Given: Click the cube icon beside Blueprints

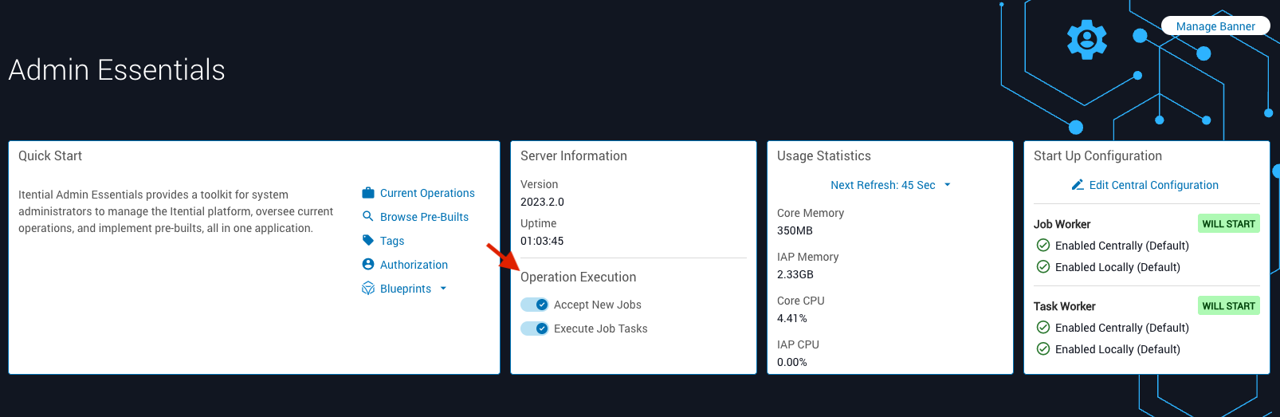Looking at the screenshot, I should (x=368, y=289).
